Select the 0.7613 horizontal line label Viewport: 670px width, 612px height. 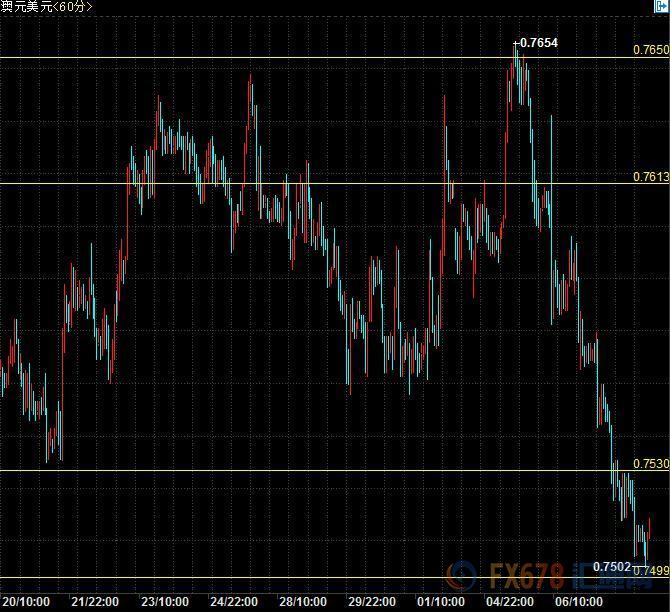pos(650,176)
